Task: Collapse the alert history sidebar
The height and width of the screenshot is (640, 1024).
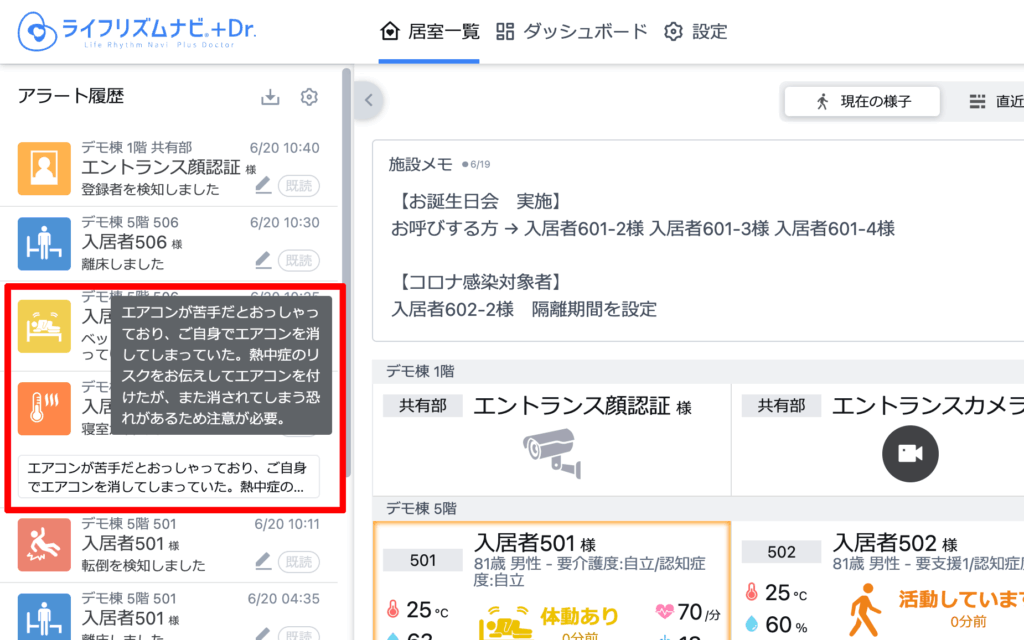Action: pos(369,100)
